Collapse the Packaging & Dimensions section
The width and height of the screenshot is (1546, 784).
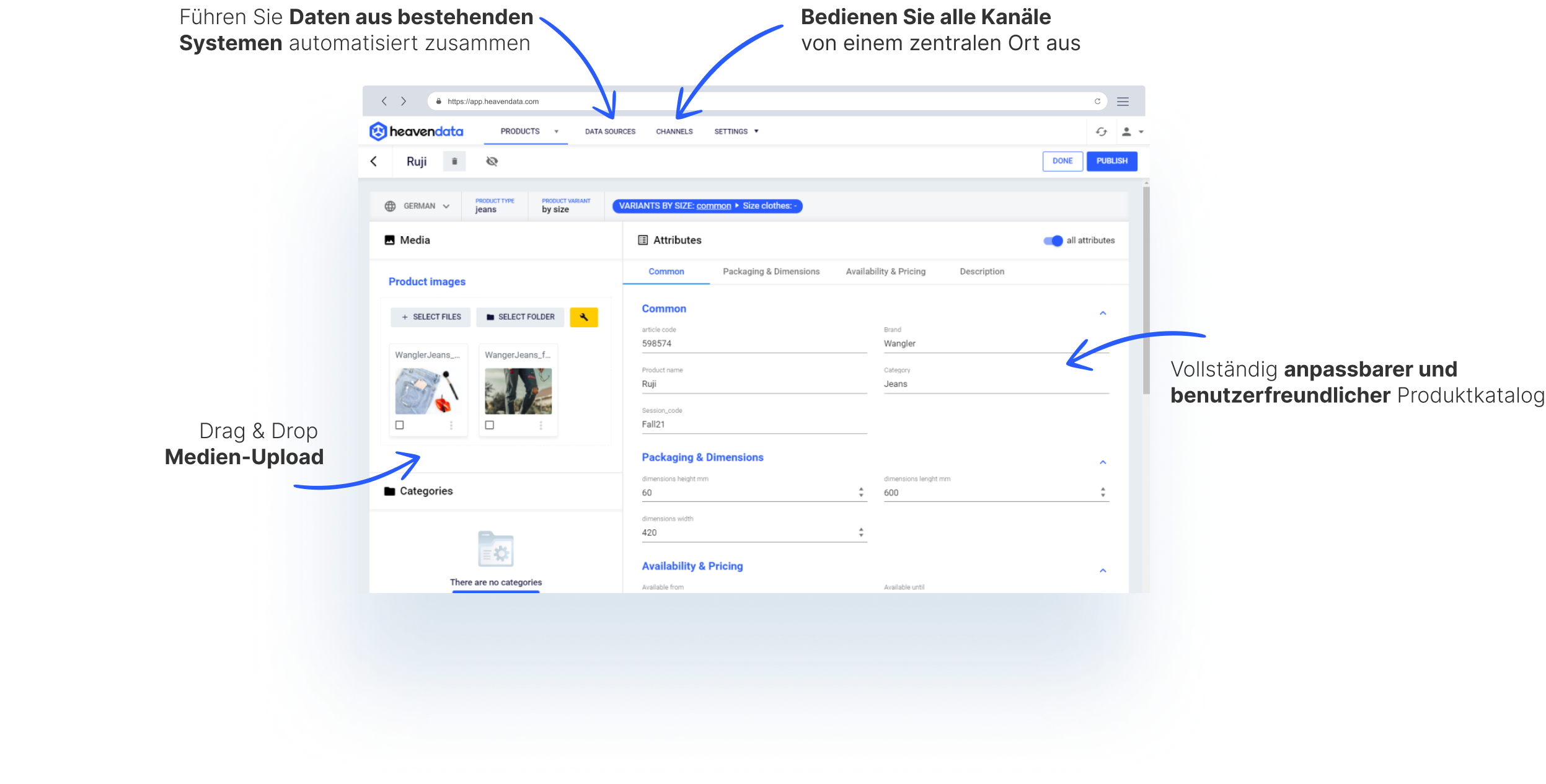[x=1103, y=462]
